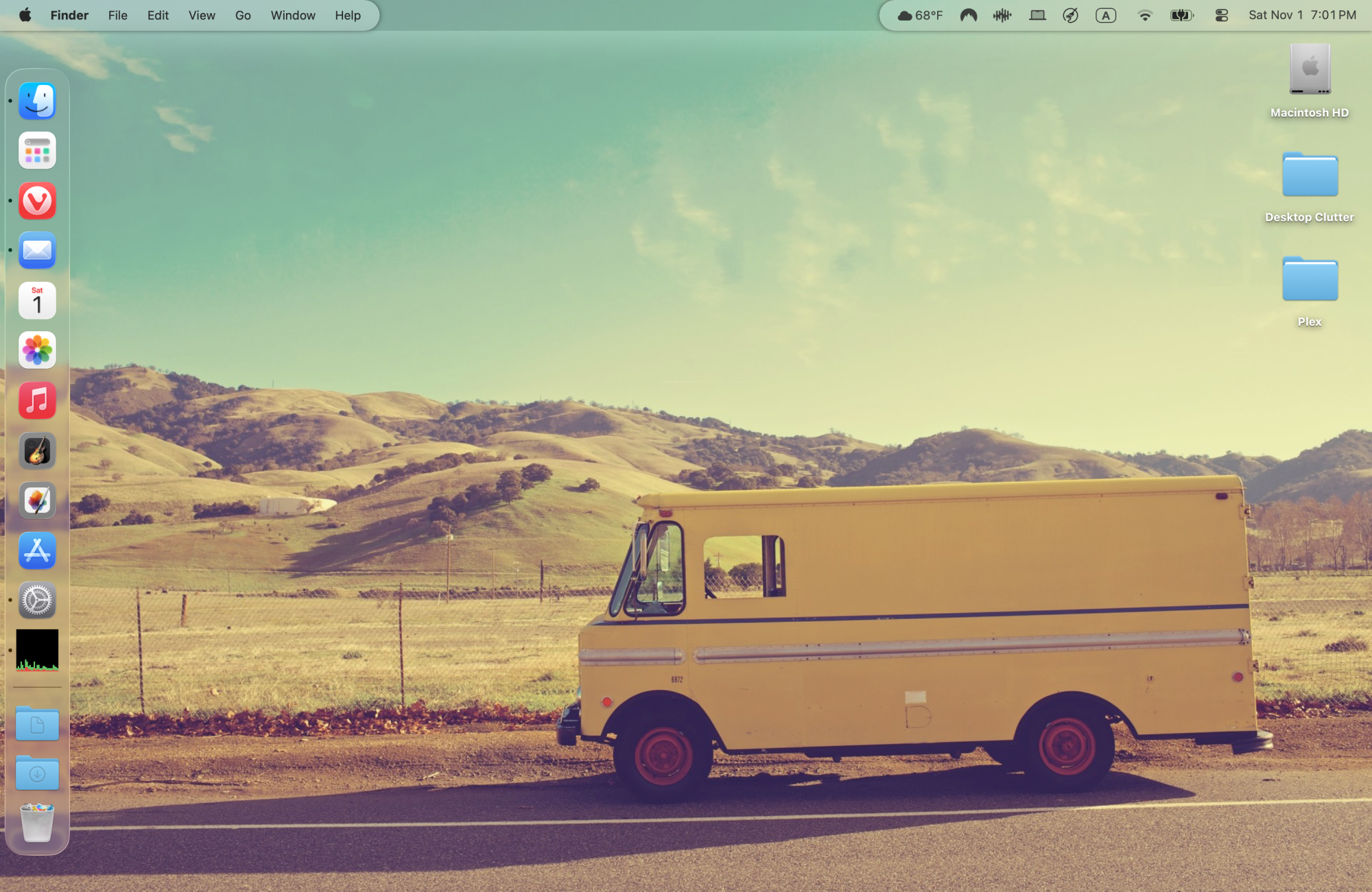Launch the Photos app
Image resolution: width=1372 pixels, height=892 pixels.
[37, 350]
